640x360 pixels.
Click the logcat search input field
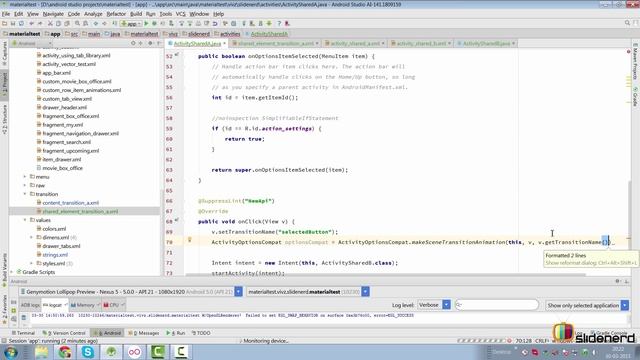[x=496, y=305]
